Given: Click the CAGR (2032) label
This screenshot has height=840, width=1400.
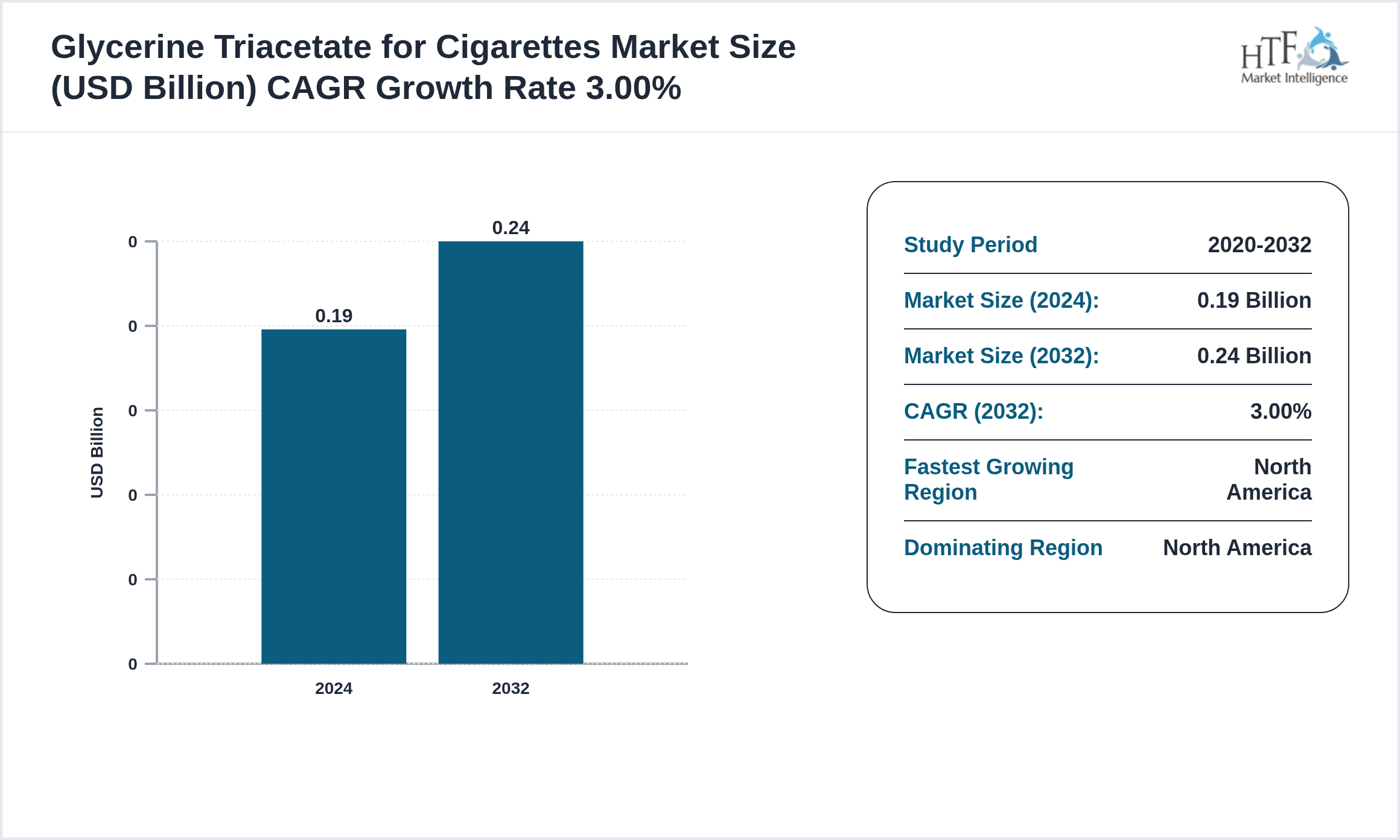Looking at the screenshot, I should pyautogui.click(x=973, y=411).
